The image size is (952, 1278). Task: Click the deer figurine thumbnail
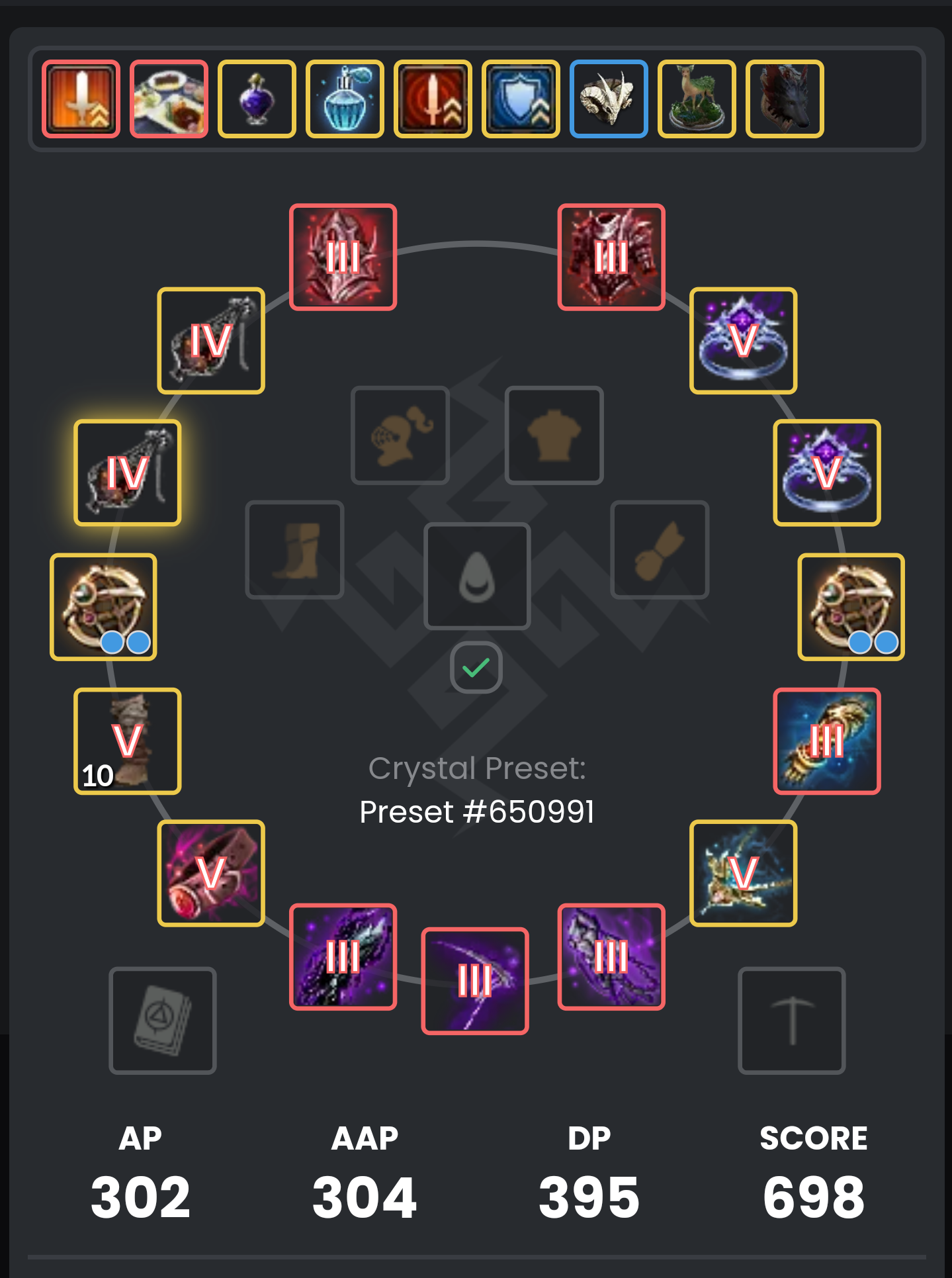697,99
